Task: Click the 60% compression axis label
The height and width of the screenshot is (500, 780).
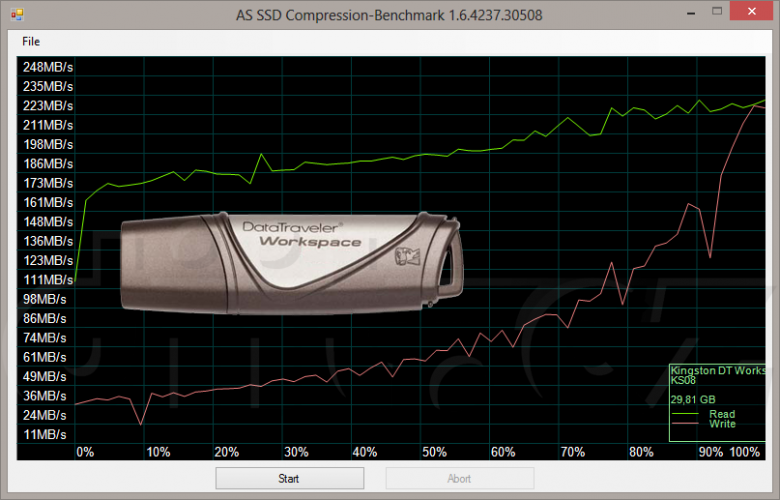Action: 503,452
